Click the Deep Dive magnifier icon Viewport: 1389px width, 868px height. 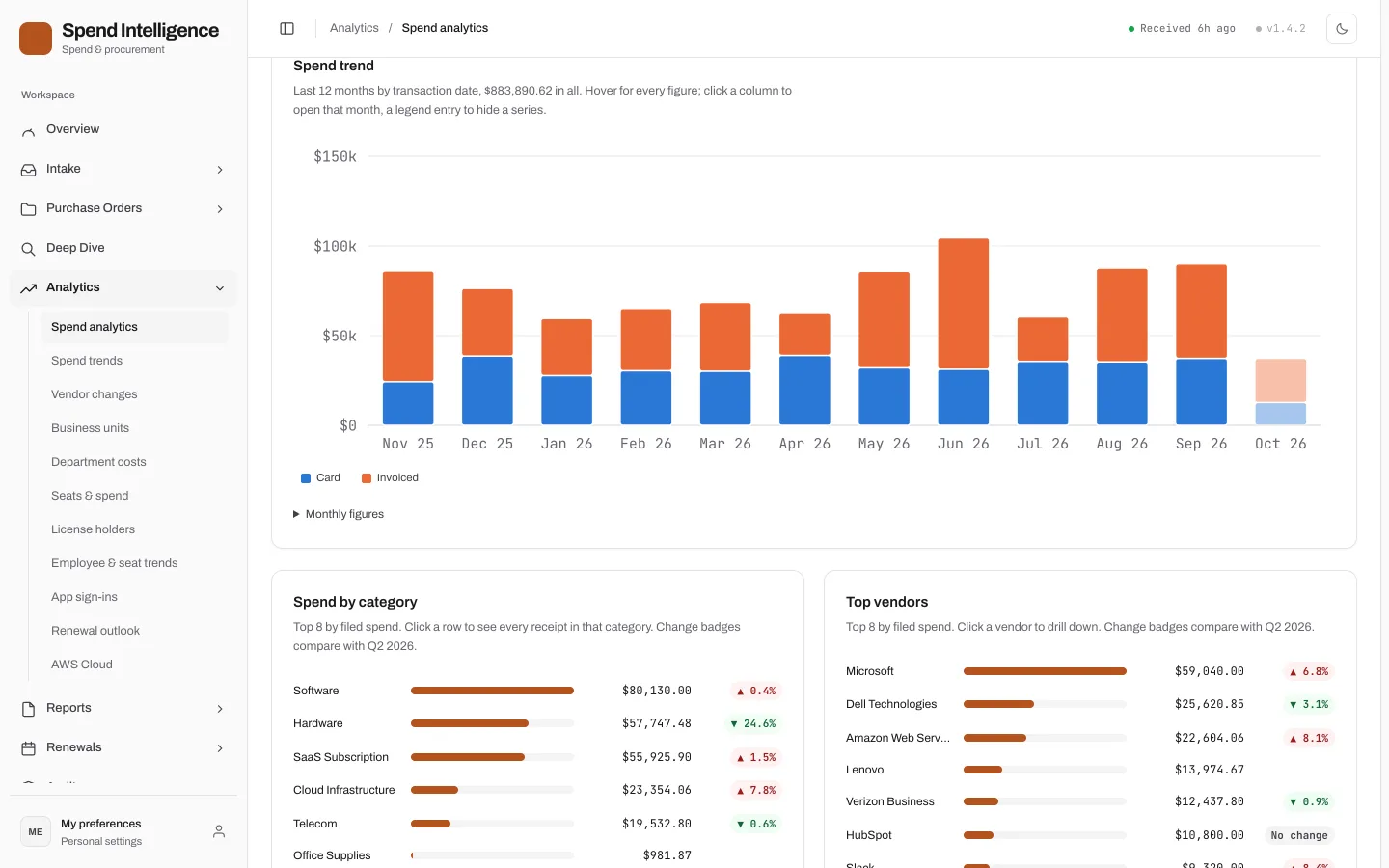29,249
